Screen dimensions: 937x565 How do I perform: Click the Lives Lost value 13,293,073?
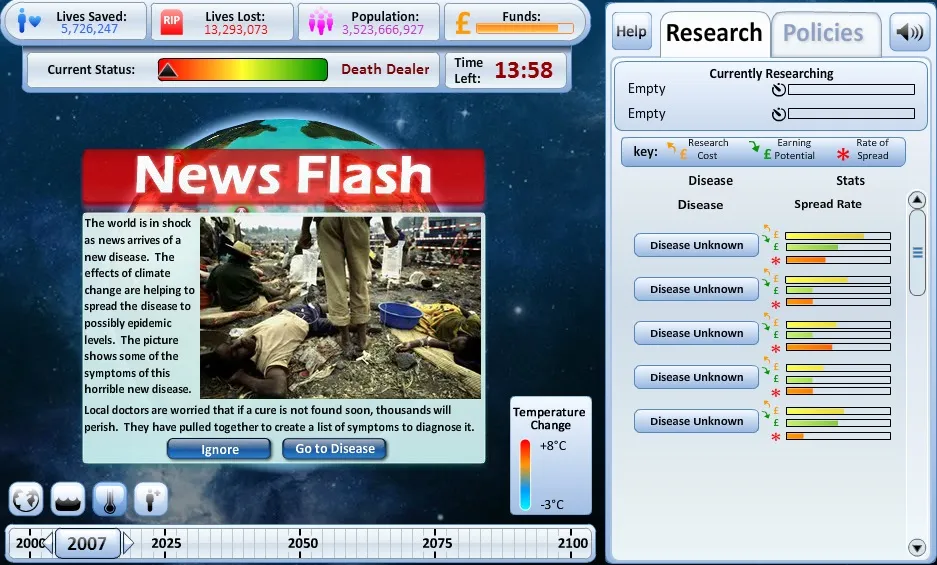[236, 29]
